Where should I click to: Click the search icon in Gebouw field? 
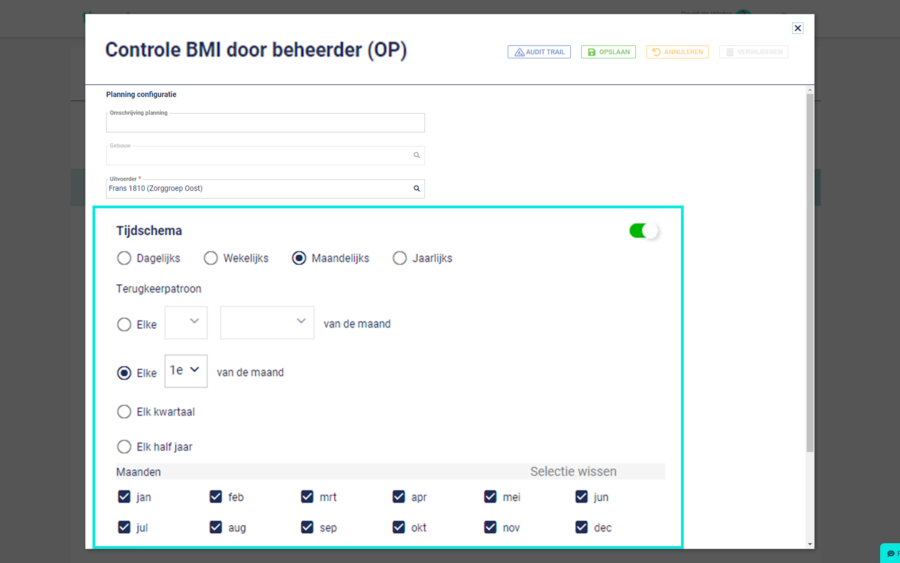click(x=417, y=156)
